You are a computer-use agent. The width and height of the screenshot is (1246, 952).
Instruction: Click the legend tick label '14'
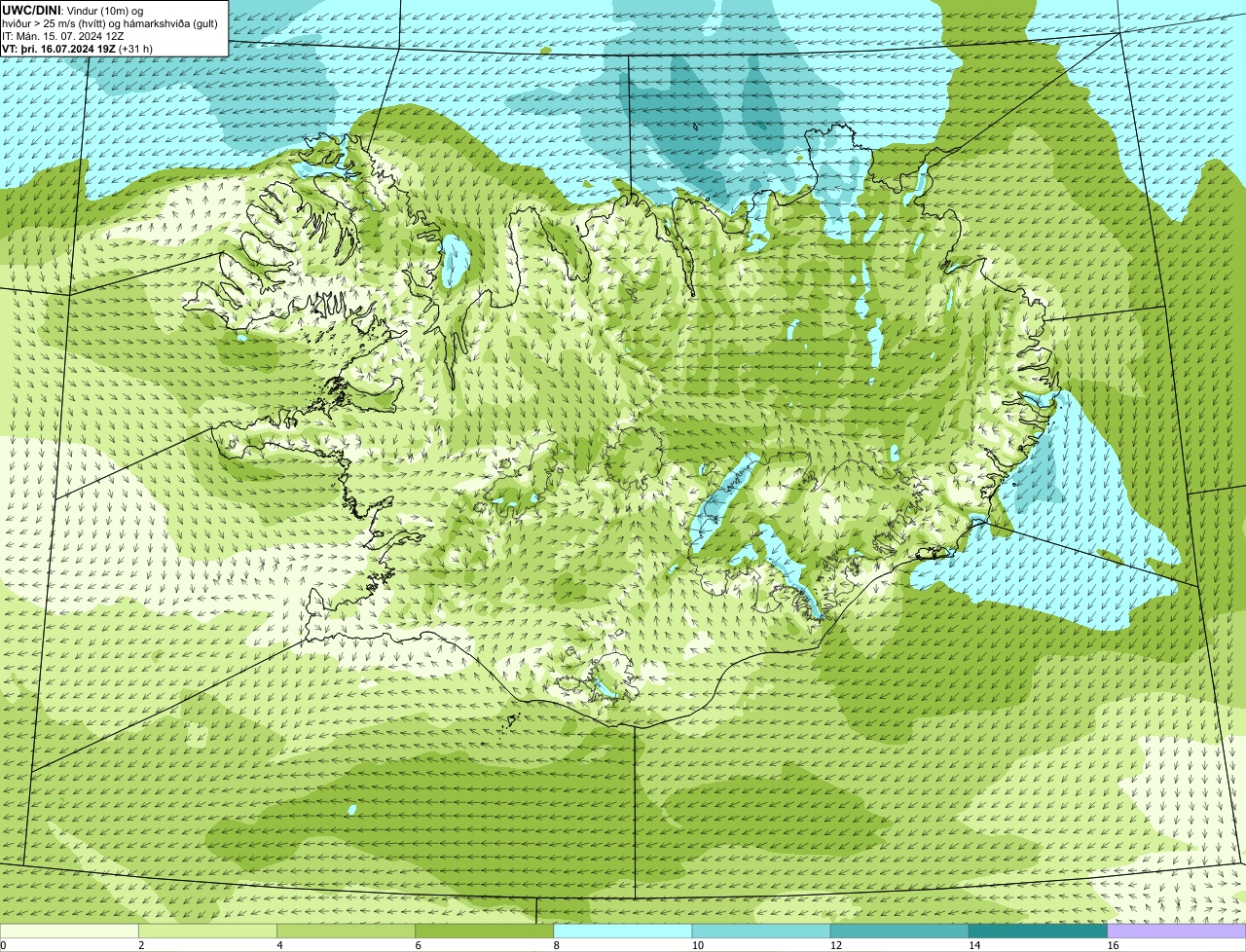coord(974,945)
